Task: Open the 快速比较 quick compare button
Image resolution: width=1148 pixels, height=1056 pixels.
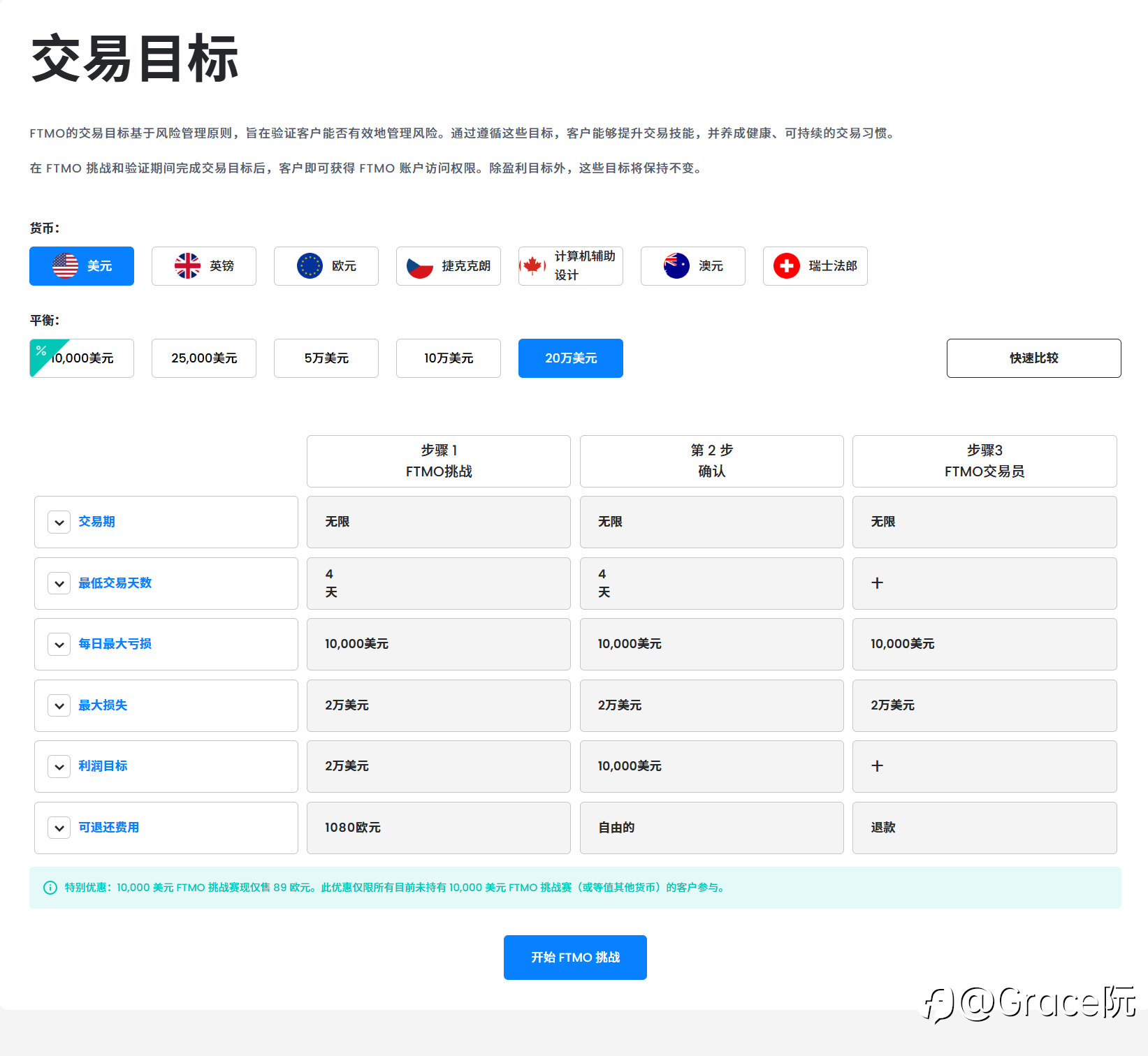Action: (1034, 358)
